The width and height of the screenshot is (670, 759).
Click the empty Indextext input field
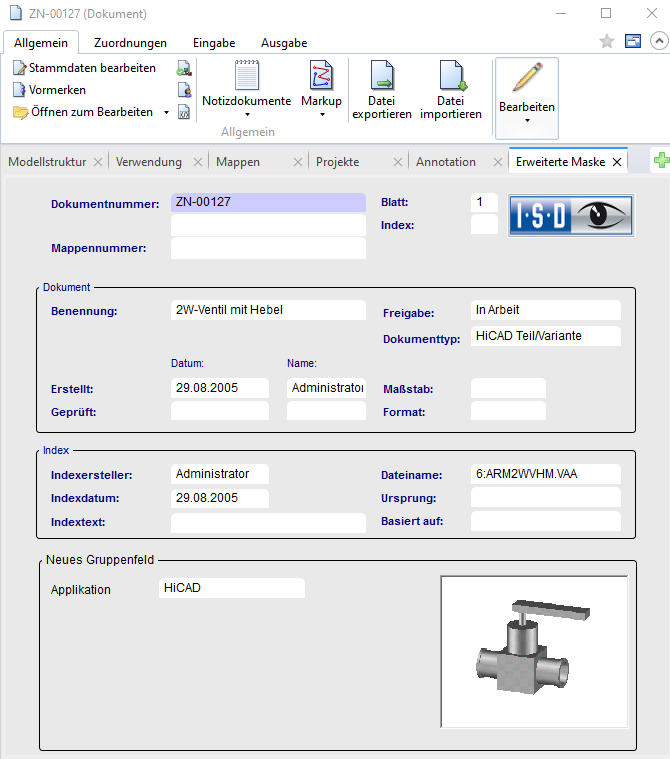(x=268, y=522)
